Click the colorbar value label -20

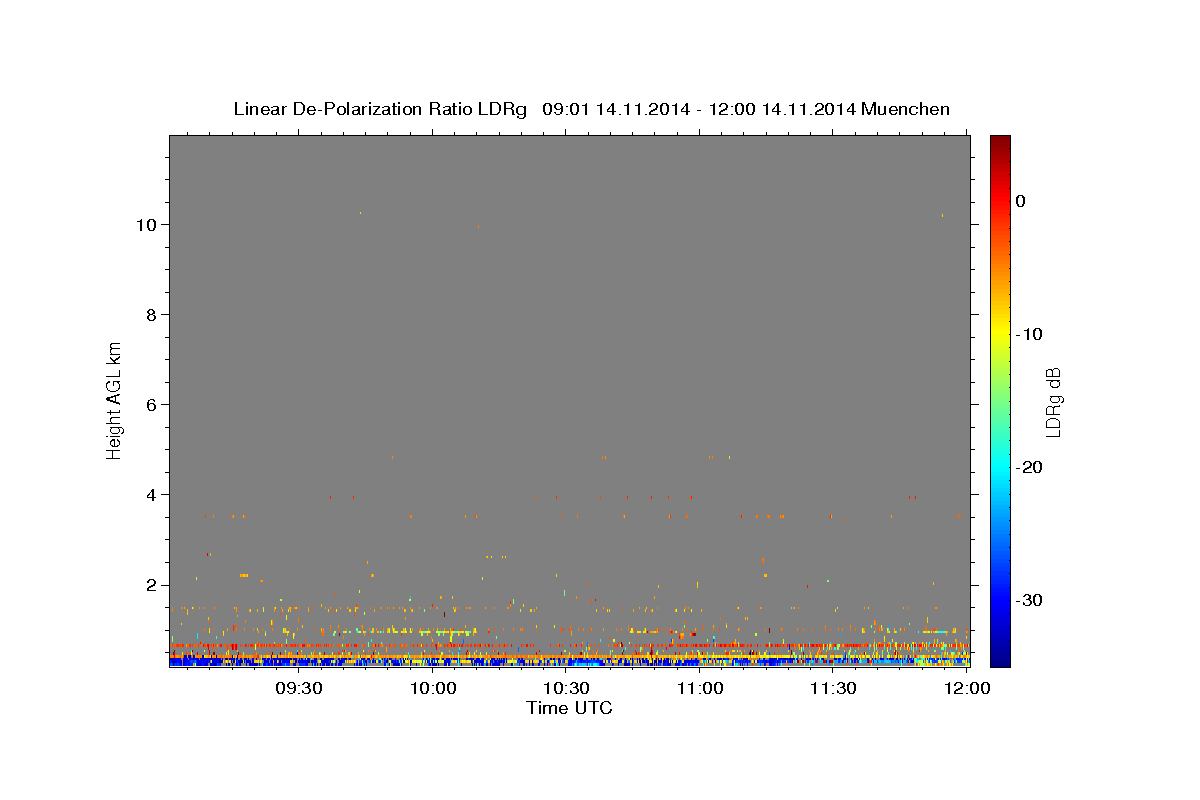click(1030, 467)
